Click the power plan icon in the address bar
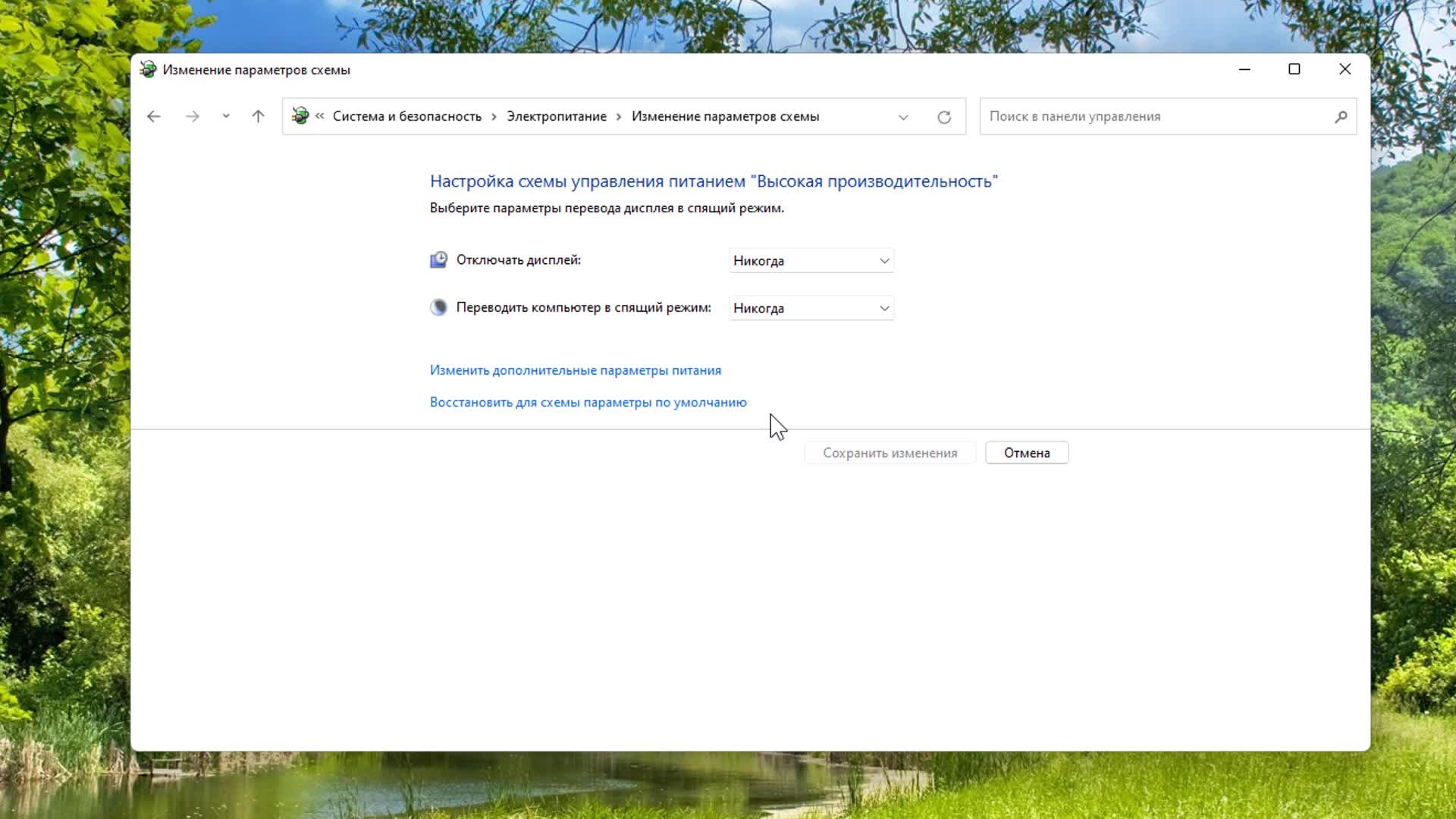This screenshot has height=819, width=1456. click(300, 116)
